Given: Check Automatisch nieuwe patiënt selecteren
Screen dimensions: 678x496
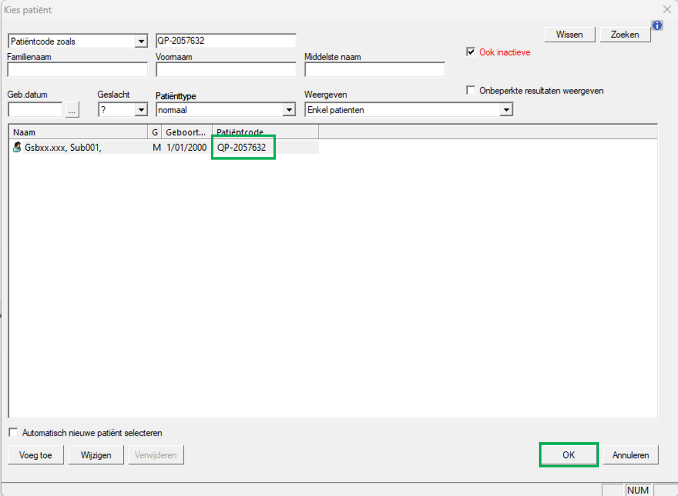Looking at the screenshot, I should click(13, 433).
